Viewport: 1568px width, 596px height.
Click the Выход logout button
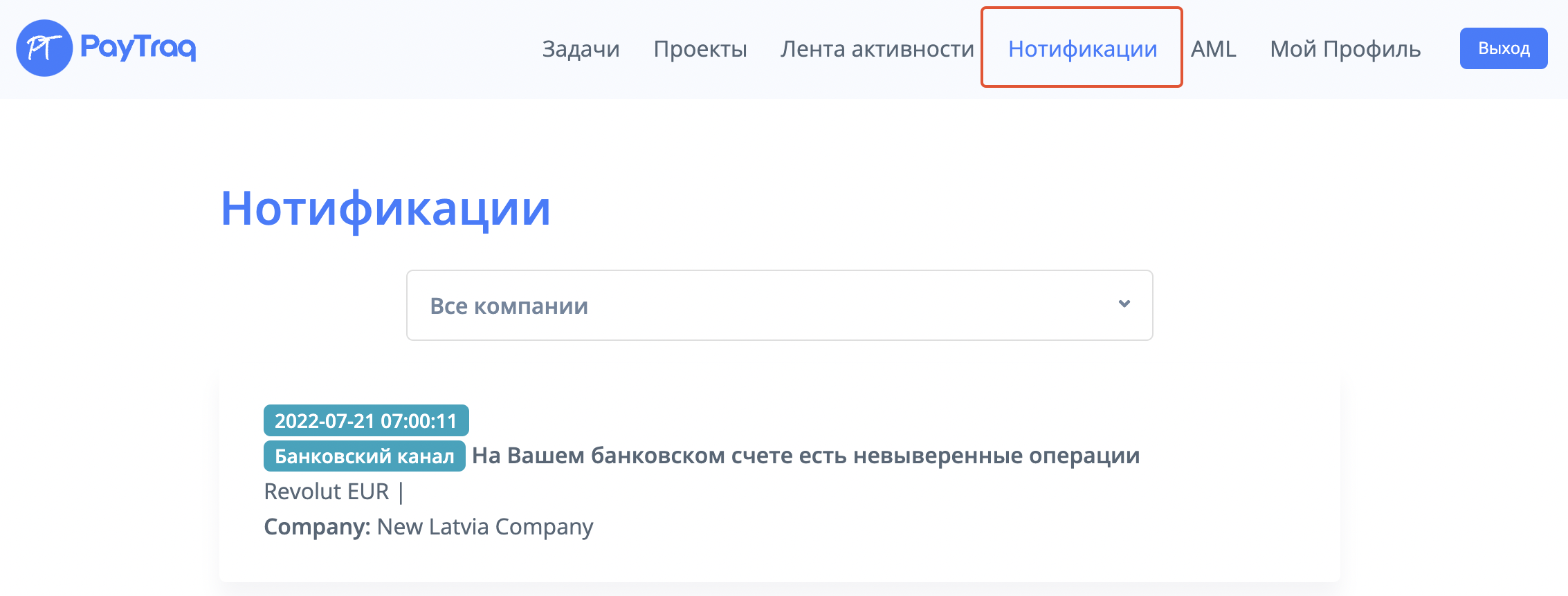pyautogui.click(x=1504, y=48)
